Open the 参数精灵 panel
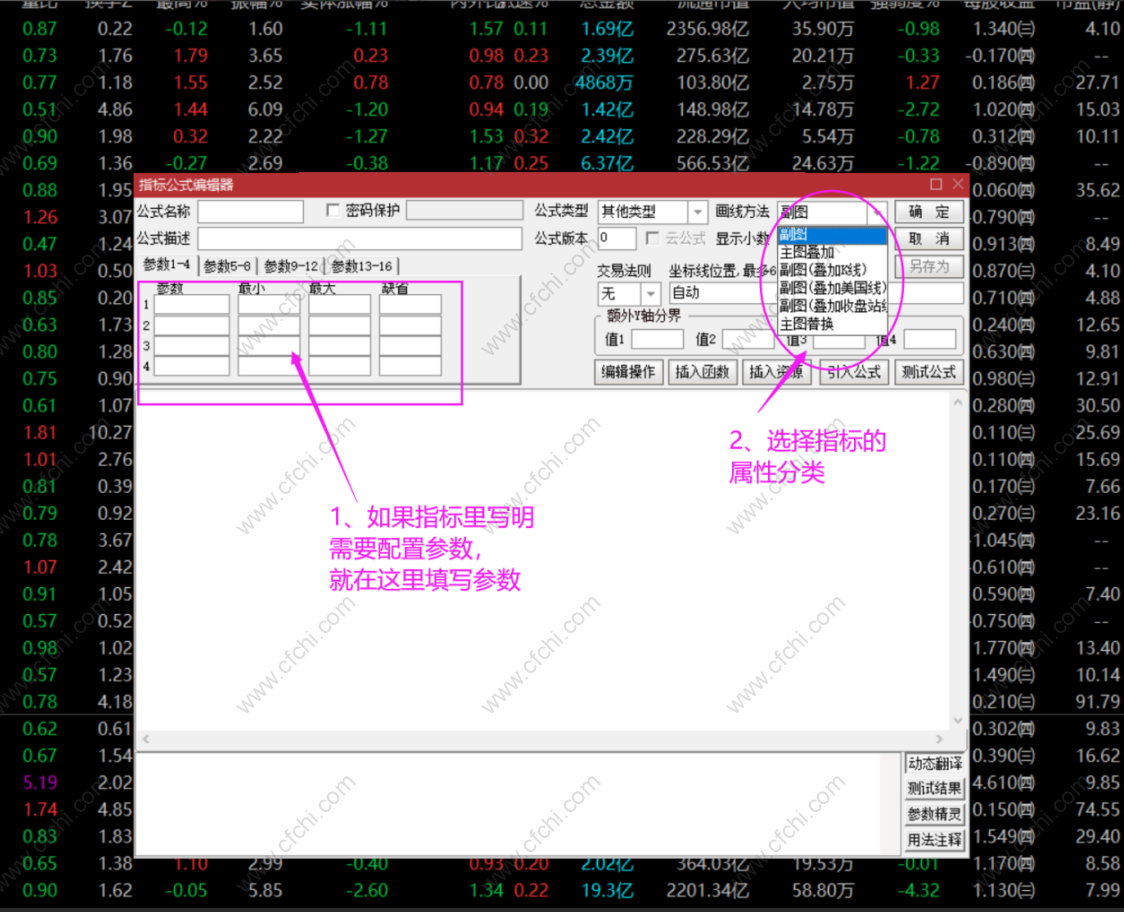This screenshot has width=1124, height=912. tap(934, 814)
